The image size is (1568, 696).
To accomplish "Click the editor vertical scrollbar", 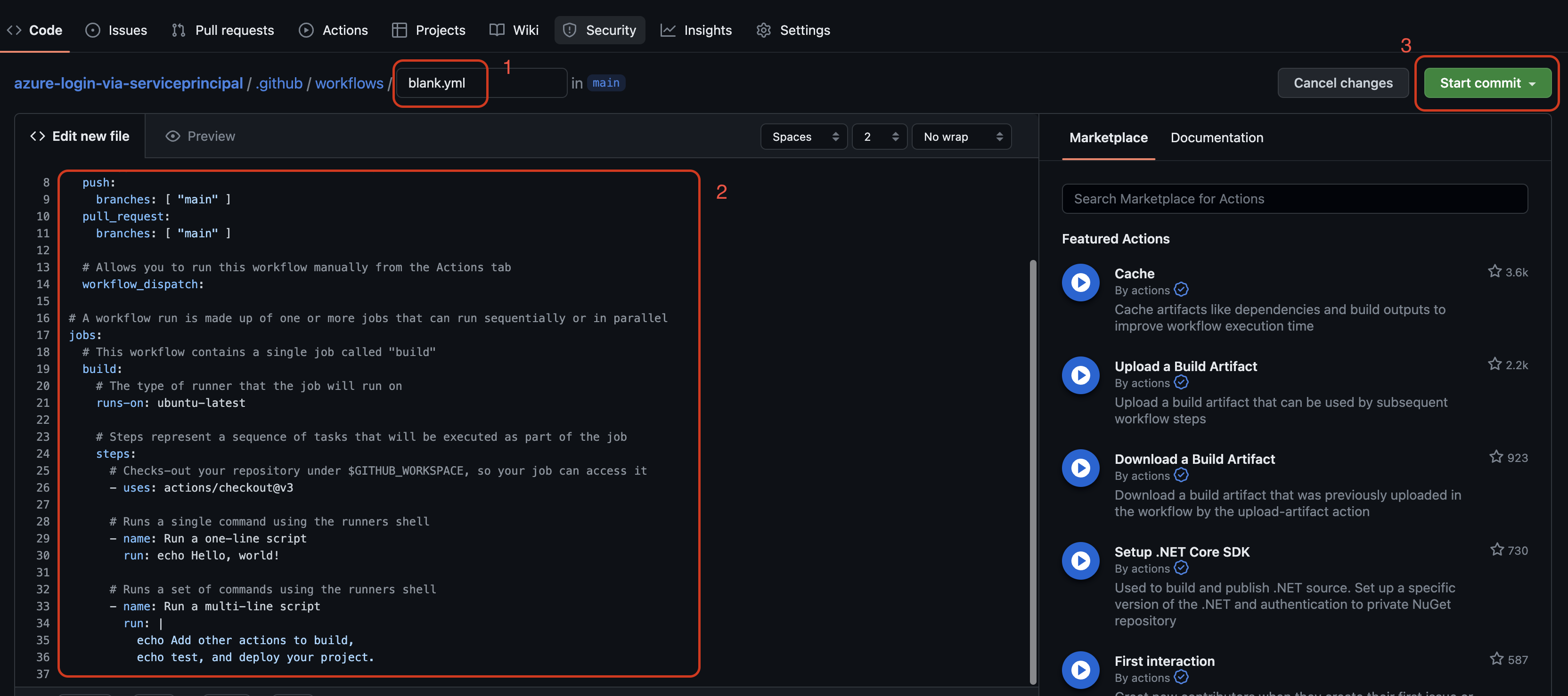I will (1033, 471).
